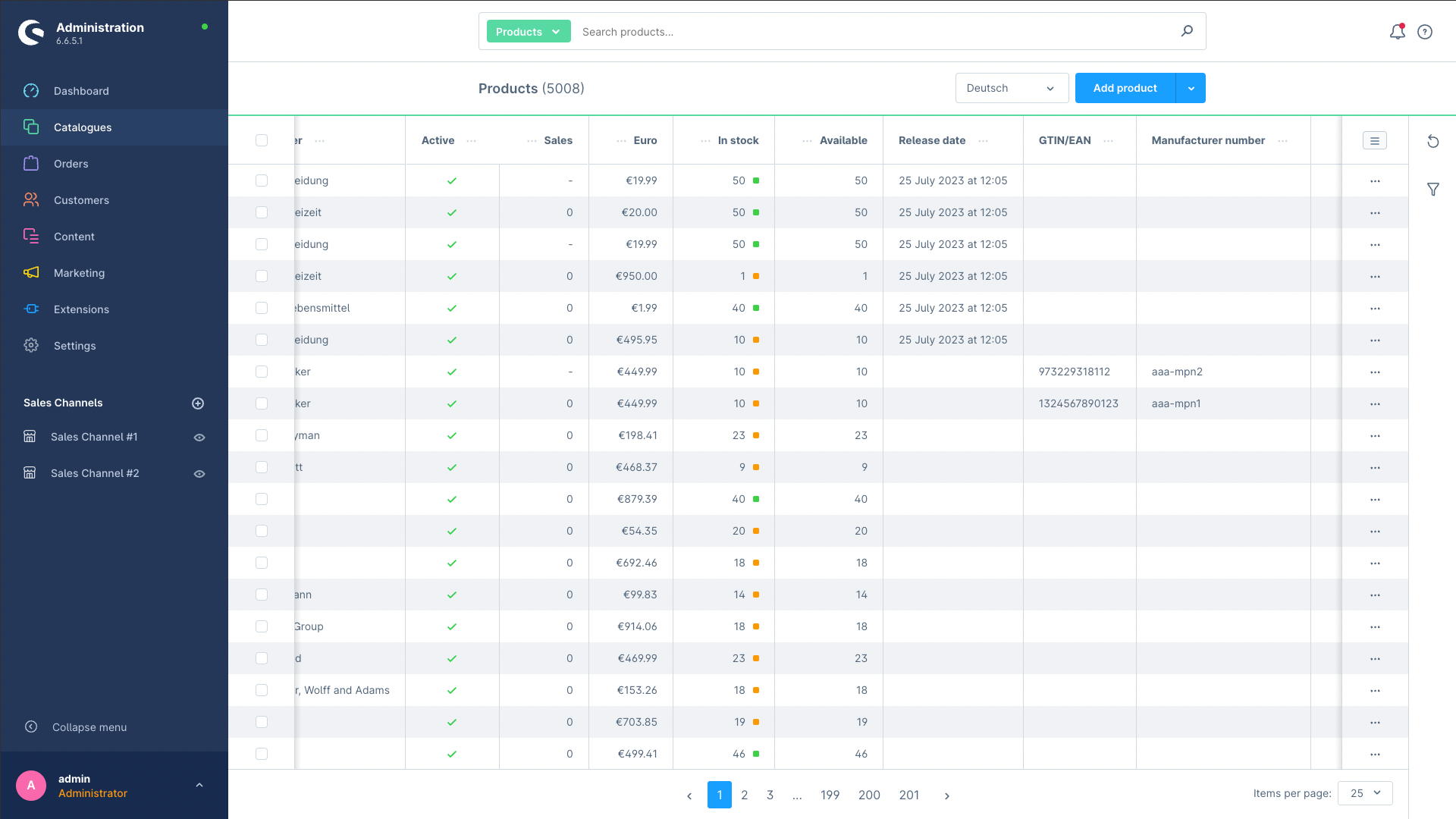Click GTIN cell 1324567890123

coord(1078,403)
